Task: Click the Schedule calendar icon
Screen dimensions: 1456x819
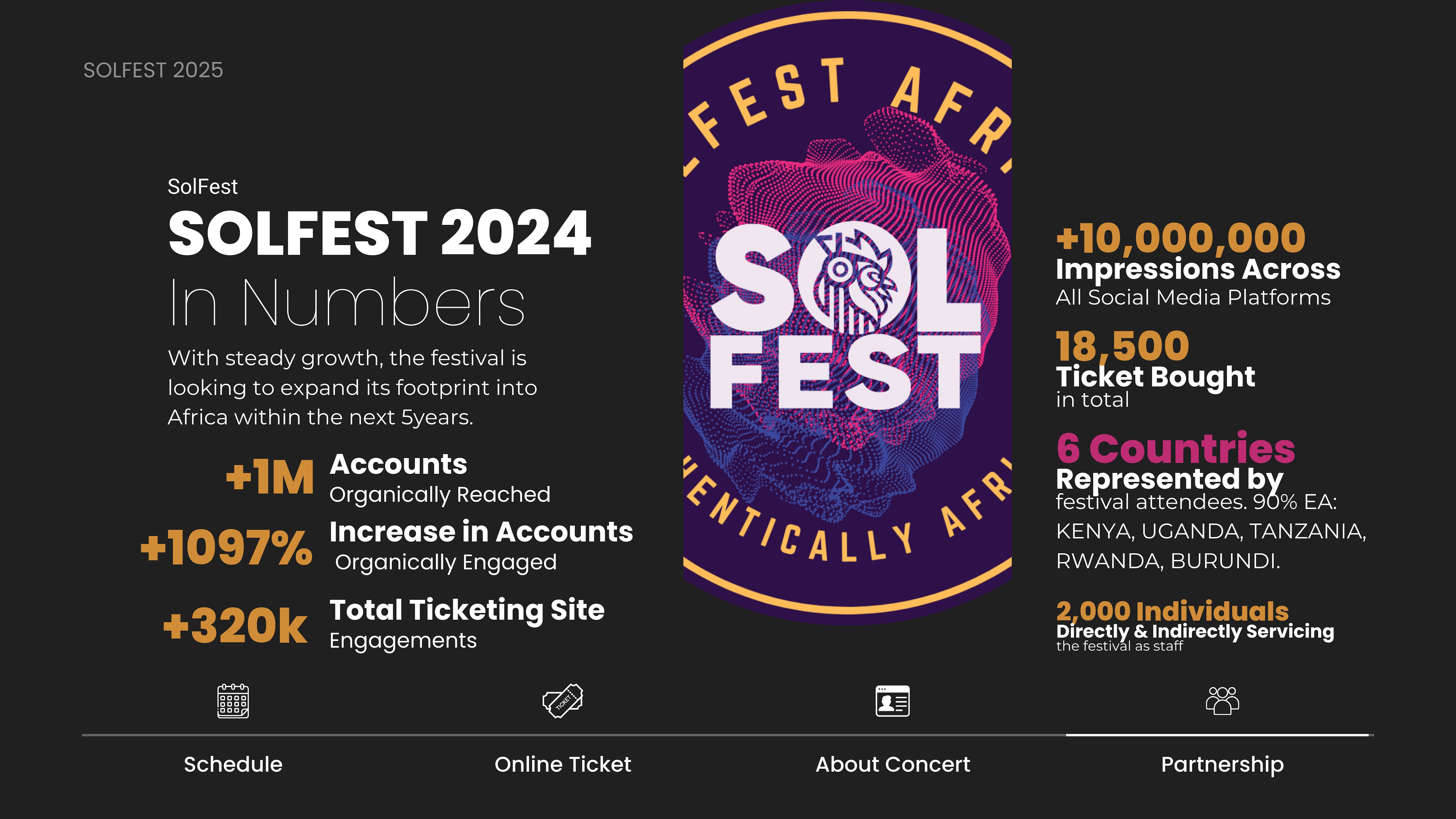Action: [x=233, y=701]
